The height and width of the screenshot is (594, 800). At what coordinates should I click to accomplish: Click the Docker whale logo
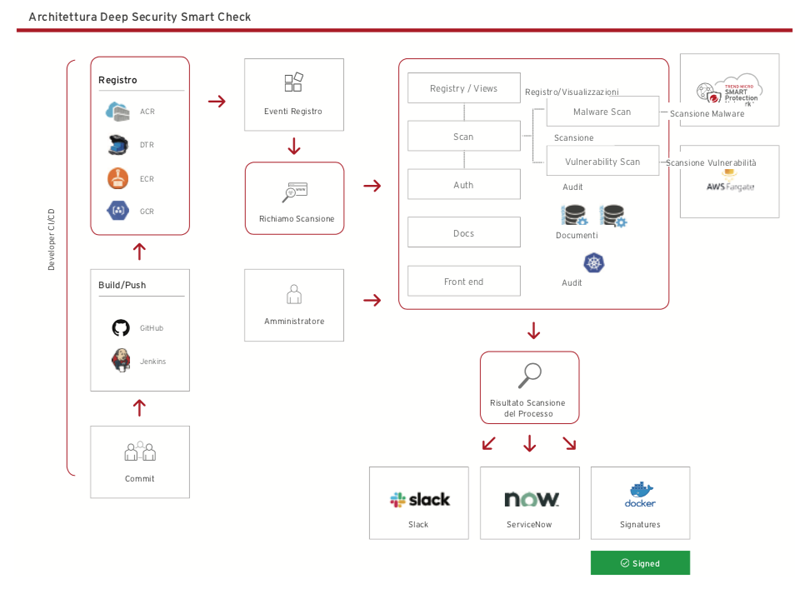click(x=640, y=494)
